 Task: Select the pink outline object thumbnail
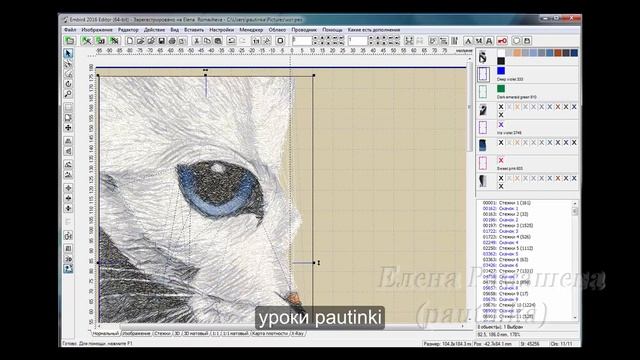click(483, 163)
